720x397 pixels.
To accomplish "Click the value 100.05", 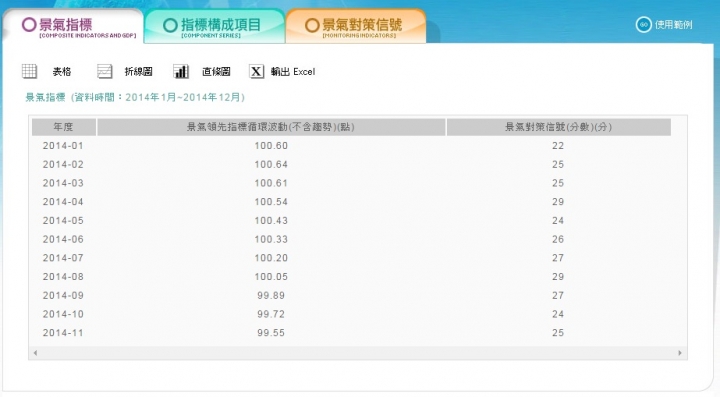I will coord(271,277).
